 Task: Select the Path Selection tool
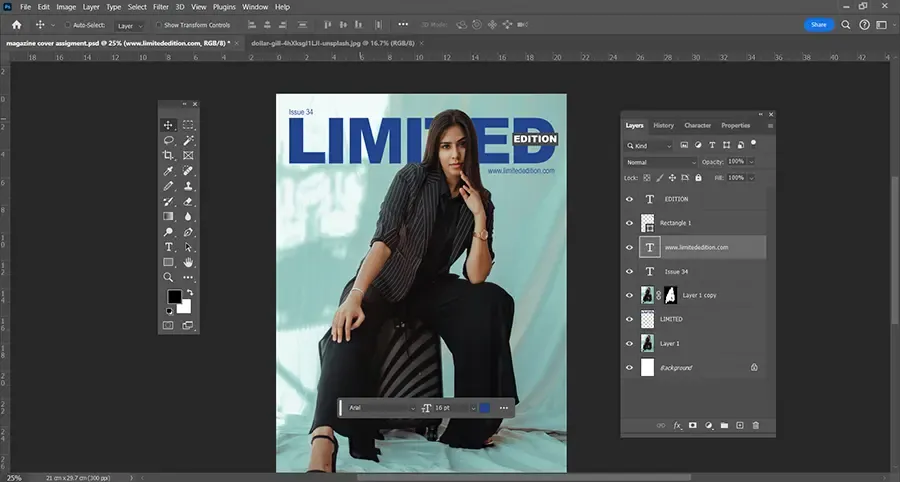click(188, 247)
